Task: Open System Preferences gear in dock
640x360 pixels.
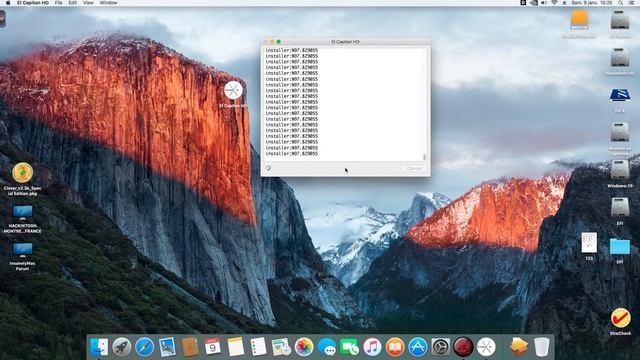Action: tap(441, 347)
